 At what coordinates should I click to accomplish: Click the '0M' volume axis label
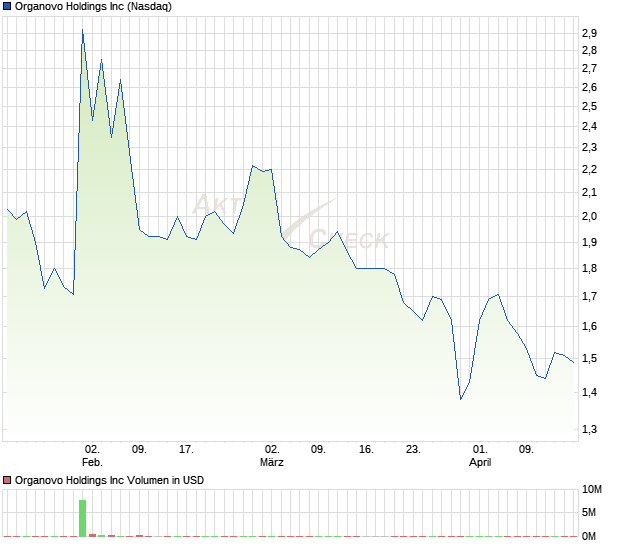point(589,536)
